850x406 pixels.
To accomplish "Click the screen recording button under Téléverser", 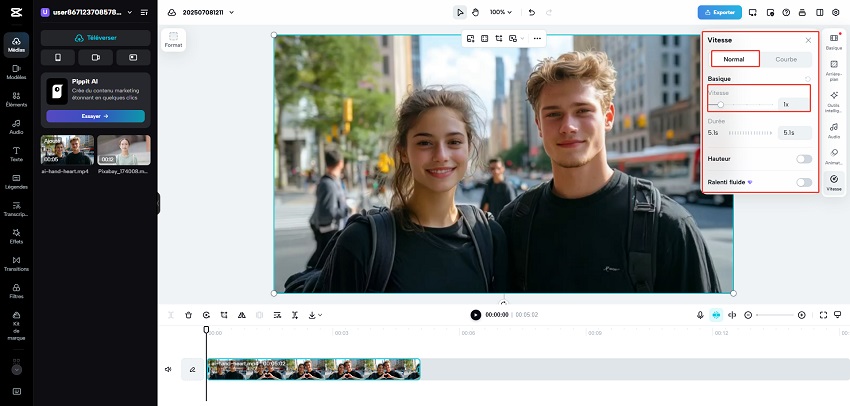I will (x=133, y=57).
